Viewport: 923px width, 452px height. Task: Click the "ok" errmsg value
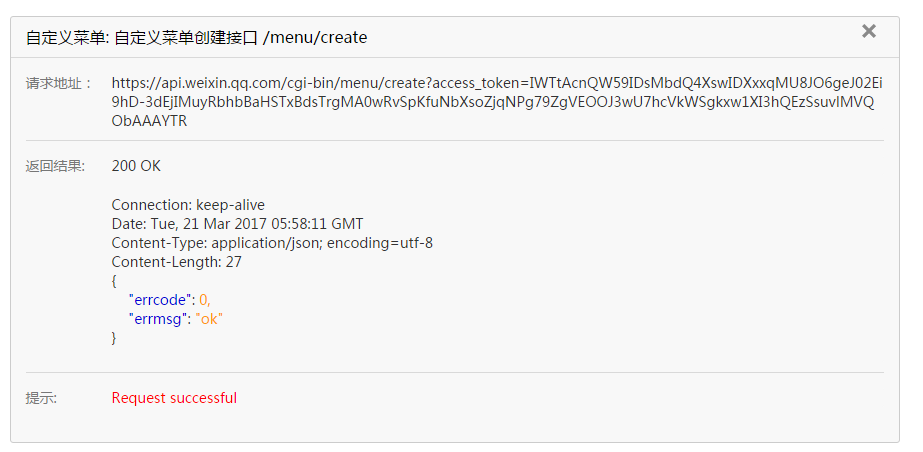coord(209,319)
